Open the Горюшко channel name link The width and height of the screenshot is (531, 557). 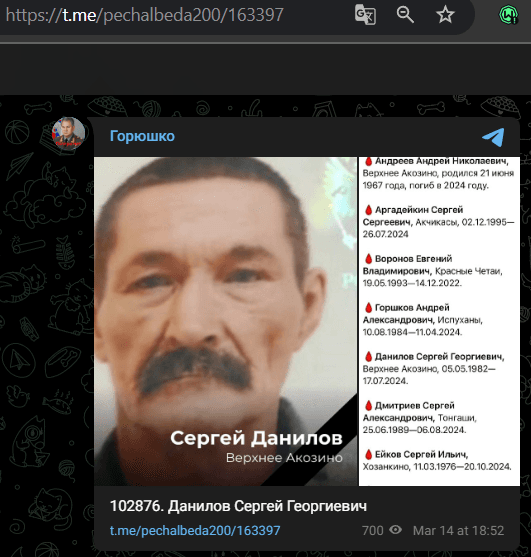[x=142, y=136]
